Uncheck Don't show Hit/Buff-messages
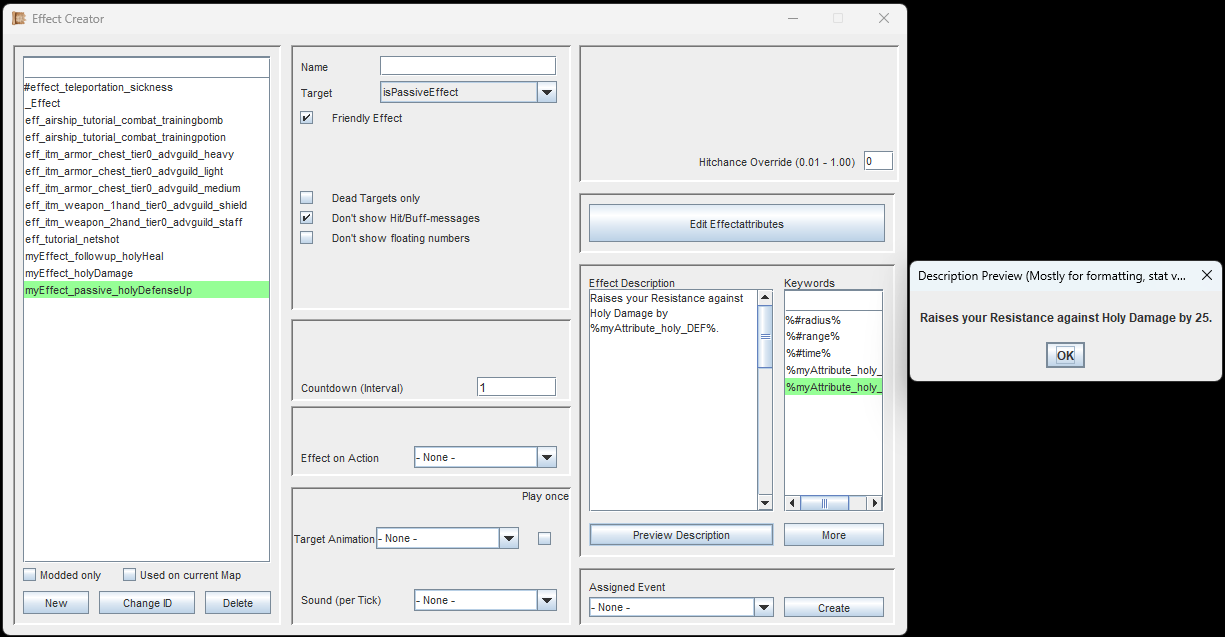This screenshot has width=1225, height=637. (307, 218)
